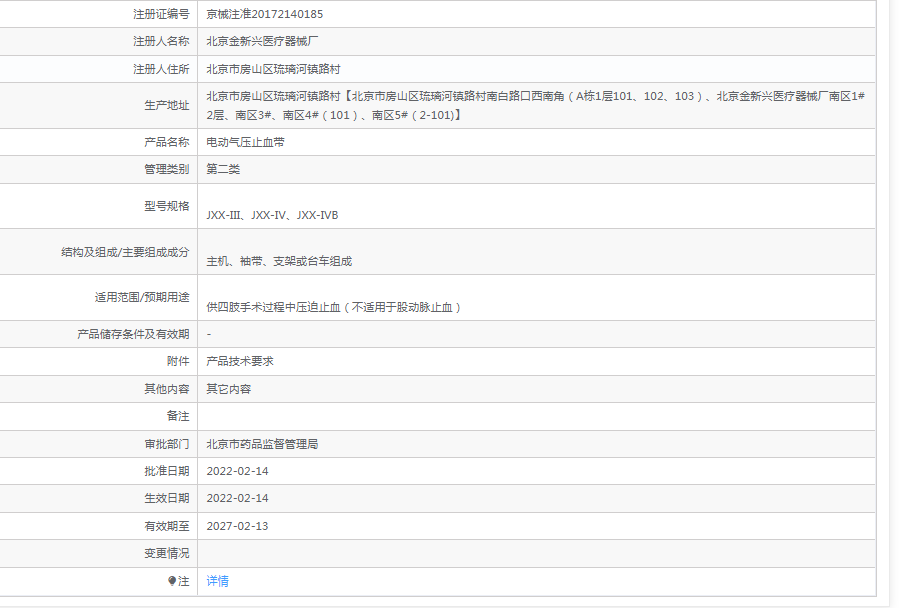Click the lightbulb icon beside 注
Image resolution: width=899 pixels, height=608 pixels.
point(171,581)
